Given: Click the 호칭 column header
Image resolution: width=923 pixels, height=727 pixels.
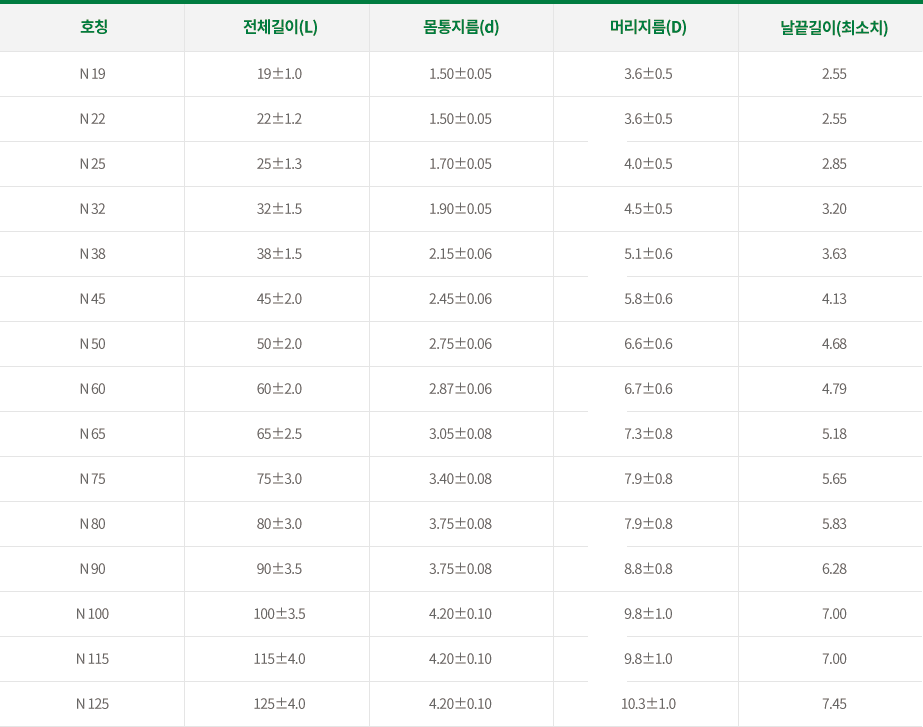Looking at the screenshot, I should (x=94, y=27).
